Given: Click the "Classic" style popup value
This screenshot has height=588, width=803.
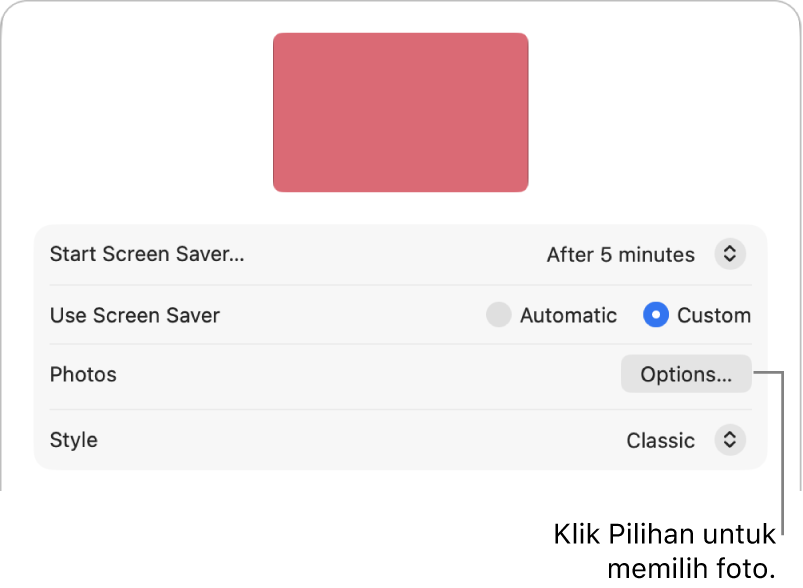Looking at the screenshot, I should coord(661,440).
